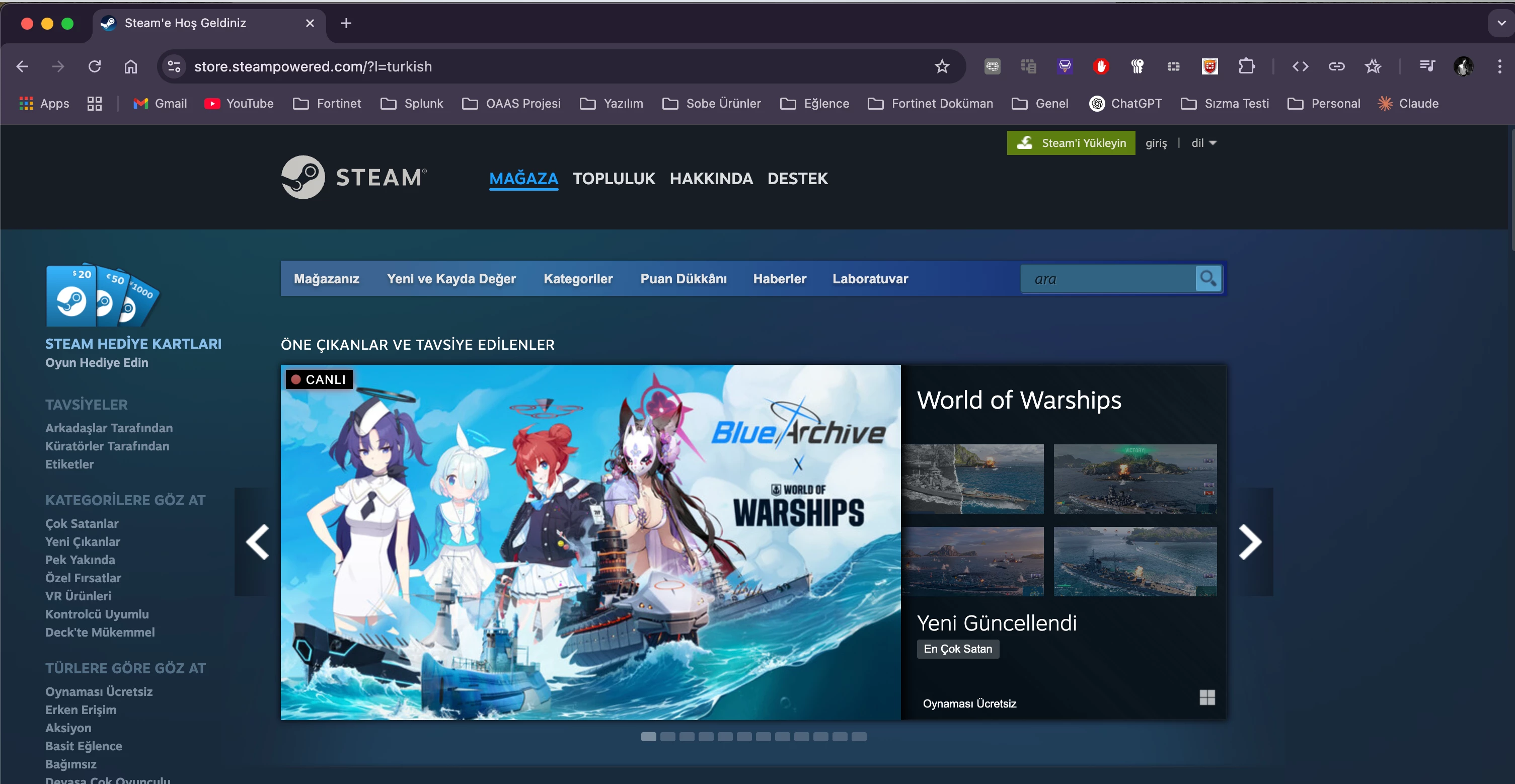This screenshot has height=784, width=1515.
Task: Open the Mağazanız store tab
Action: (x=327, y=279)
